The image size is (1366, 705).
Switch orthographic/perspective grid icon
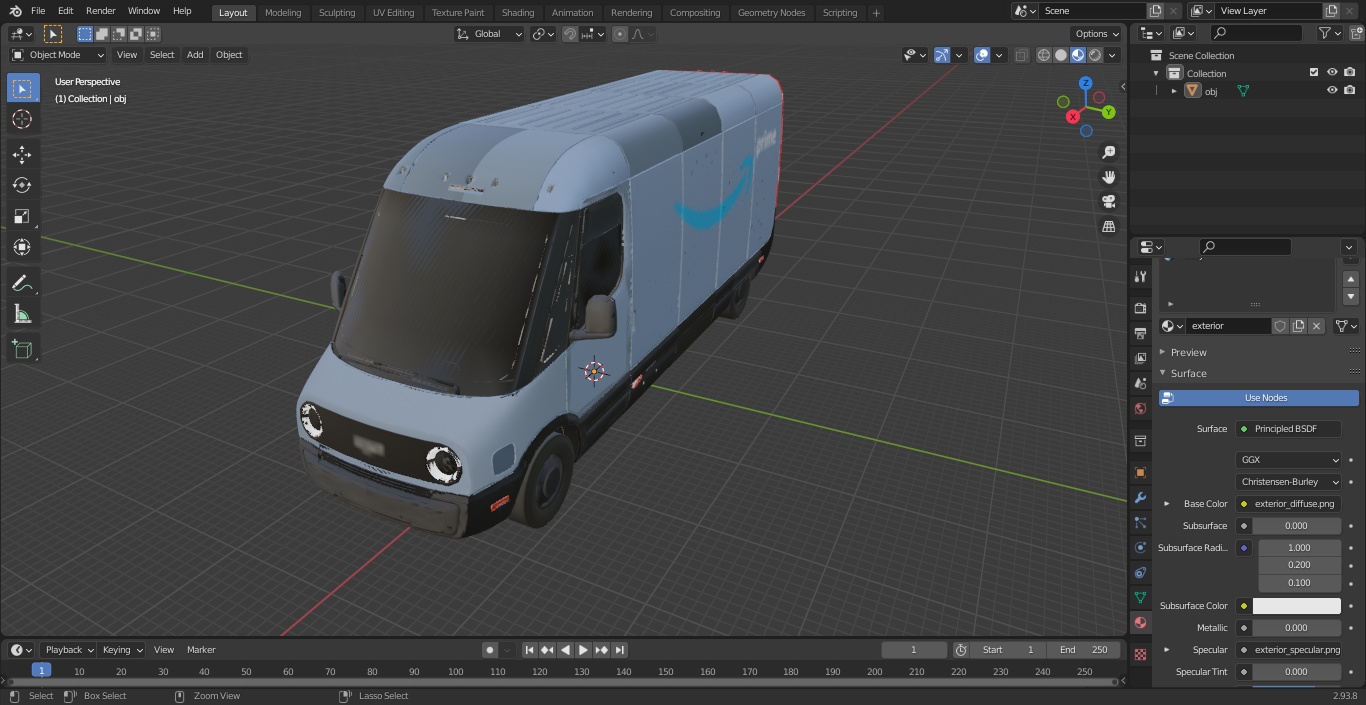[x=1109, y=227]
